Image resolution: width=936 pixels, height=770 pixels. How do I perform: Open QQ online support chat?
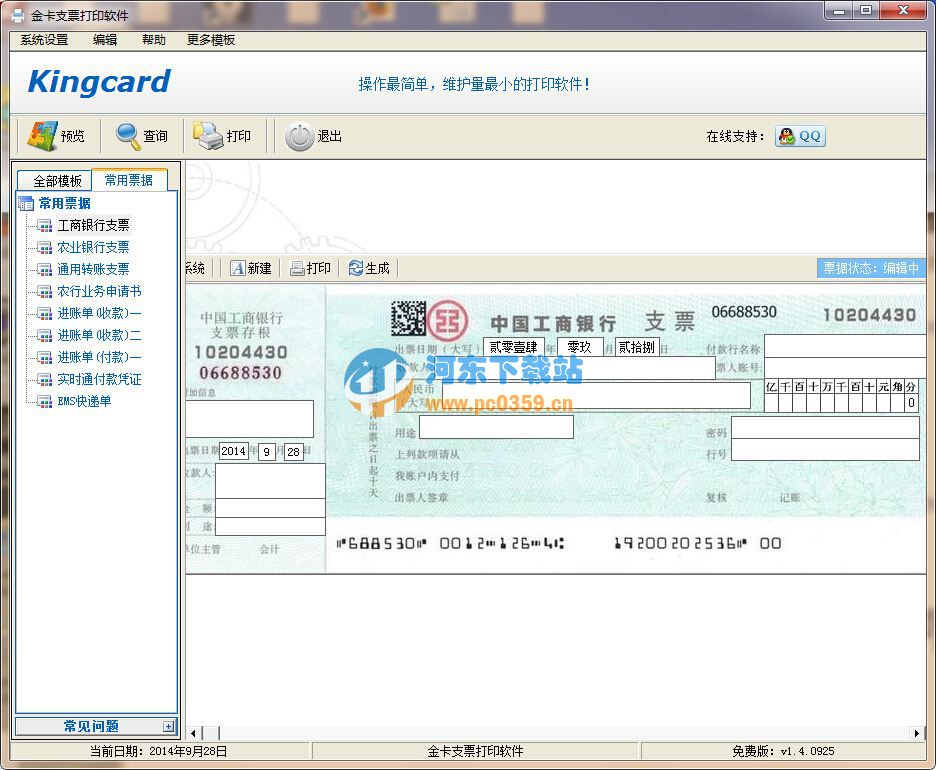[800, 136]
